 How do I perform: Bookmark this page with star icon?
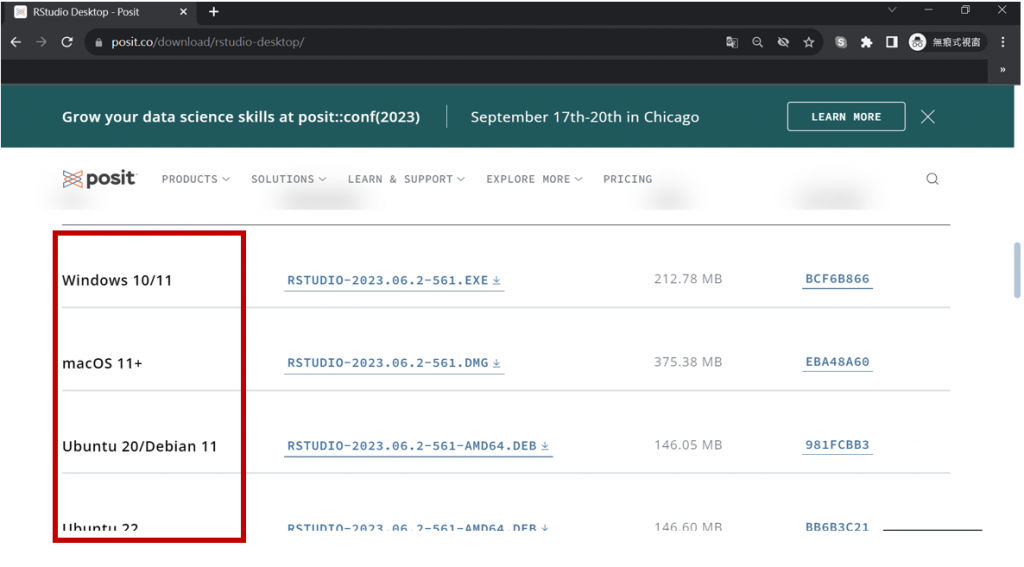[808, 42]
